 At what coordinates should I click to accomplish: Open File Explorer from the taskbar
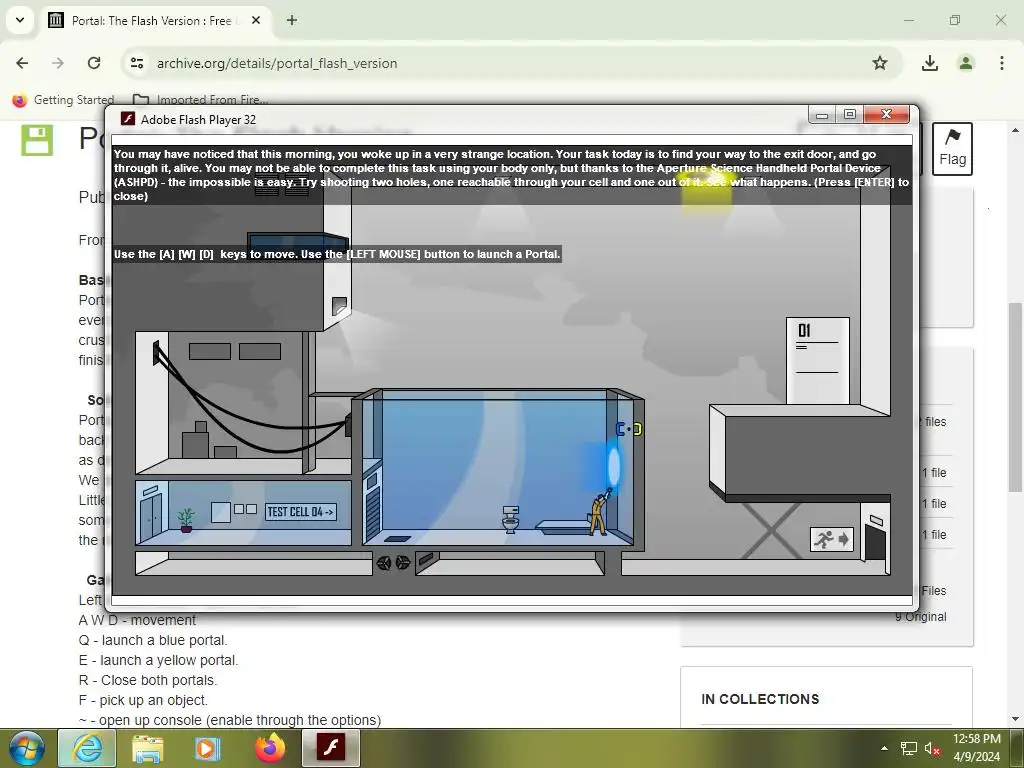pos(148,748)
